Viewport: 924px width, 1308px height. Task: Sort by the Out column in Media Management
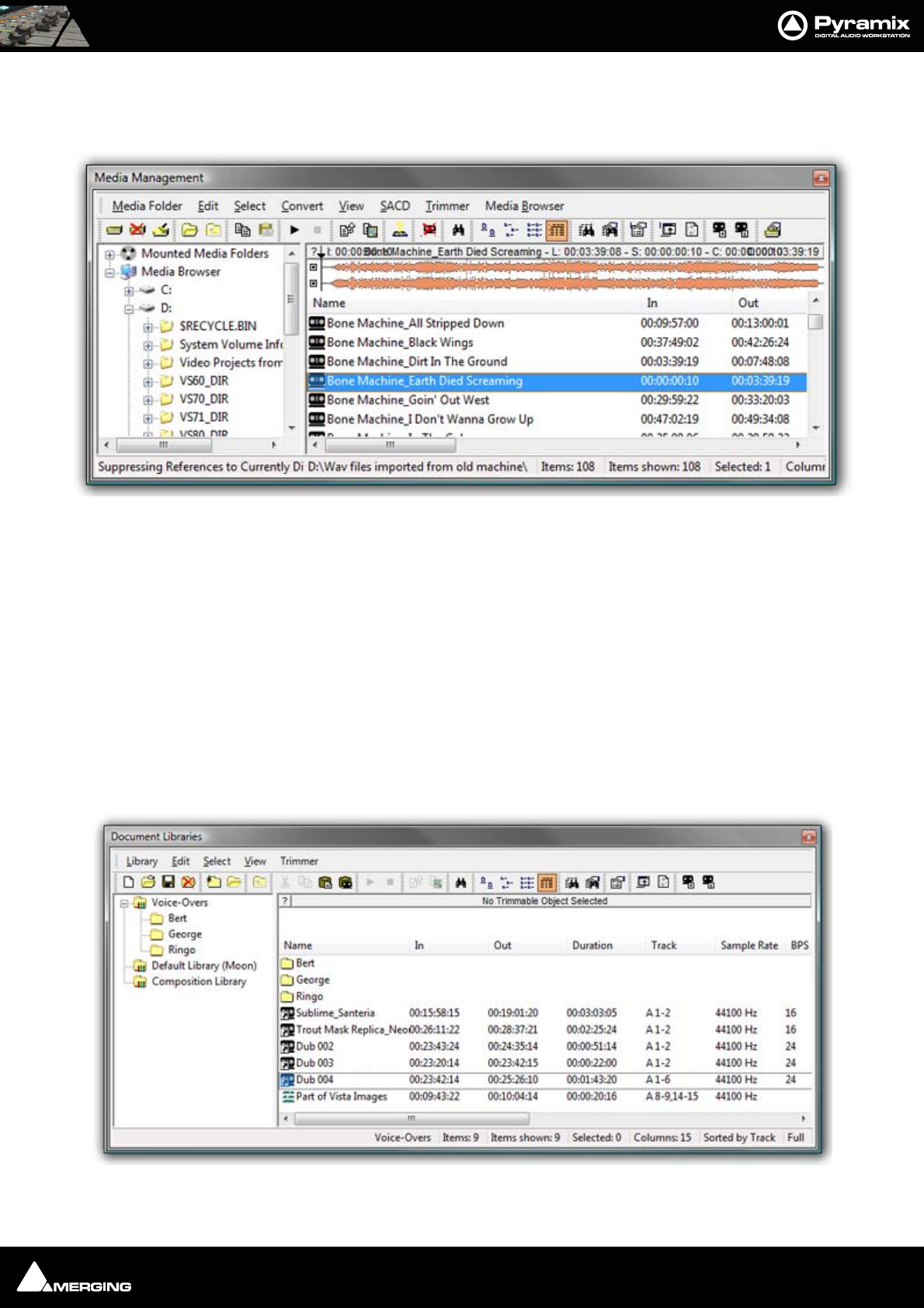pos(748,303)
